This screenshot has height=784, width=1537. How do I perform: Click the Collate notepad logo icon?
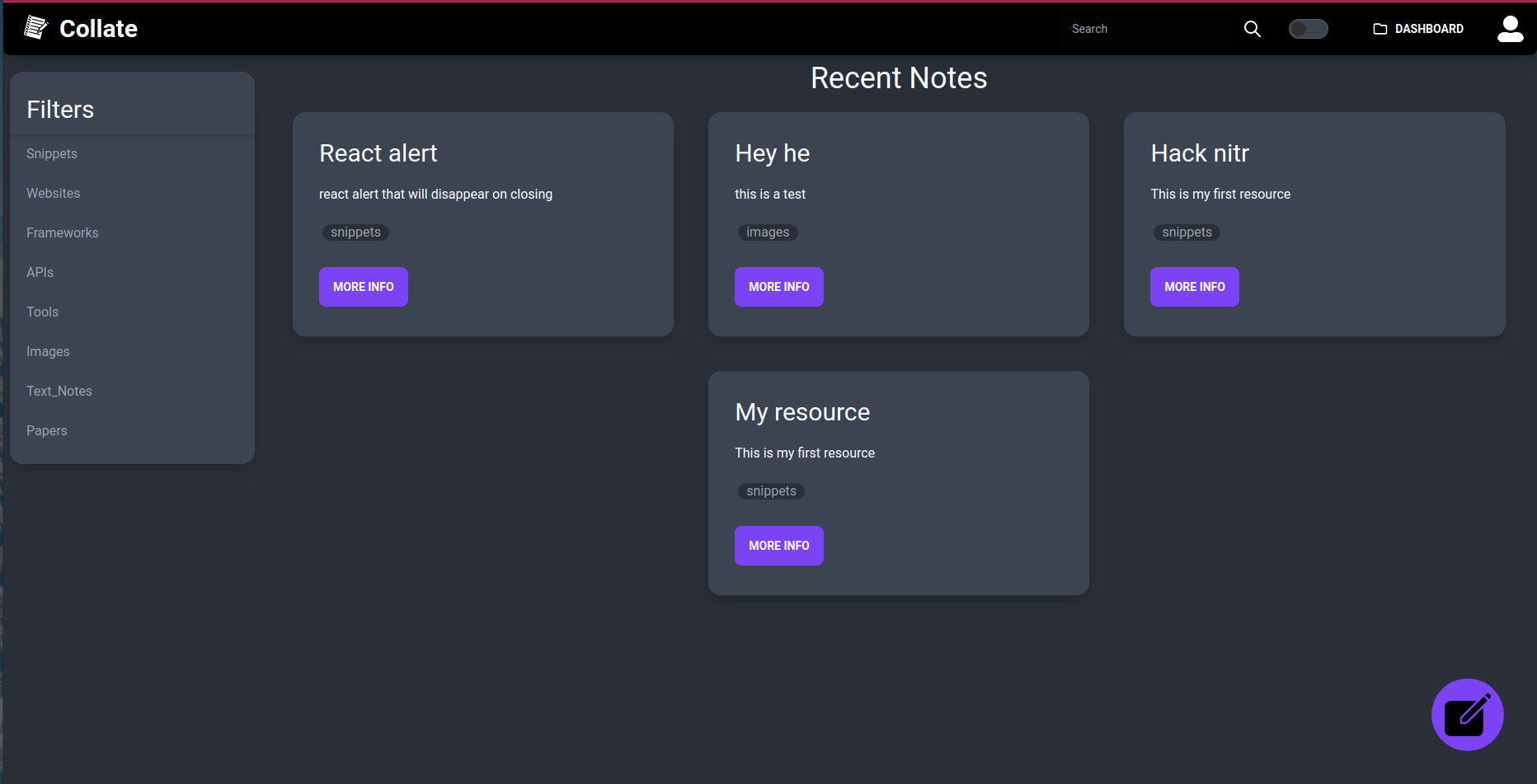pos(36,26)
